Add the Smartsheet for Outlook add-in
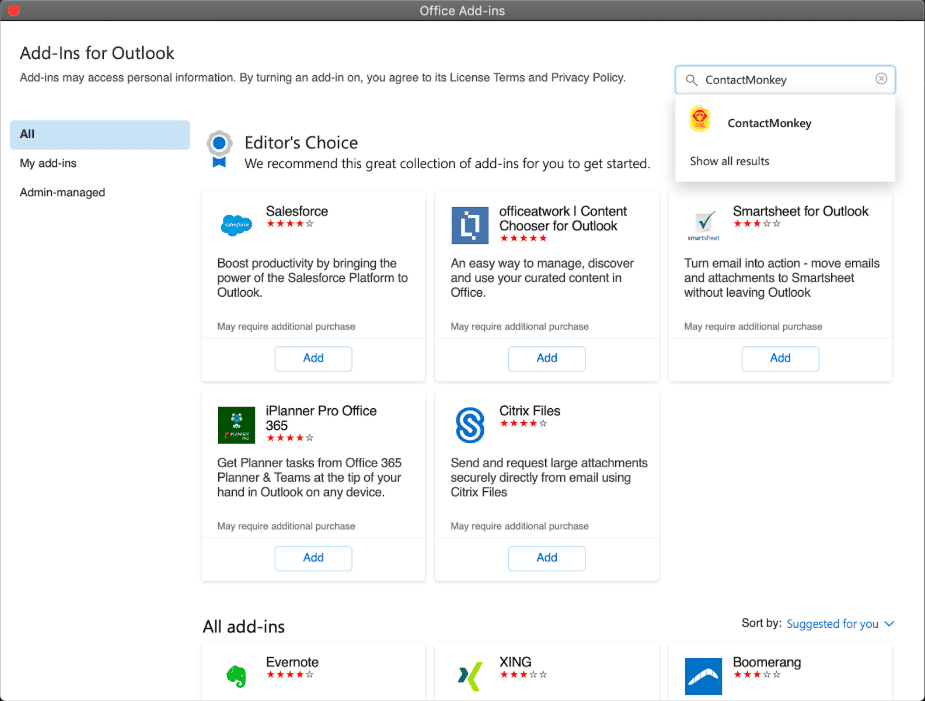 click(x=780, y=358)
